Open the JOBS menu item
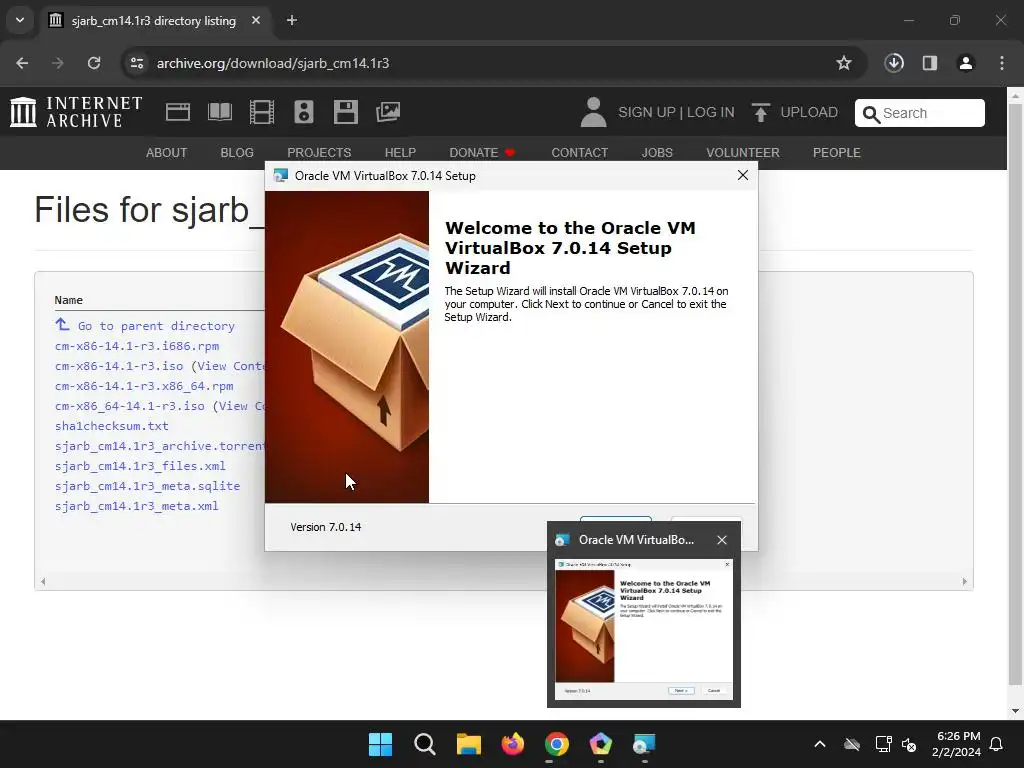This screenshot has height=768, width=1024. tap(657, 152)
